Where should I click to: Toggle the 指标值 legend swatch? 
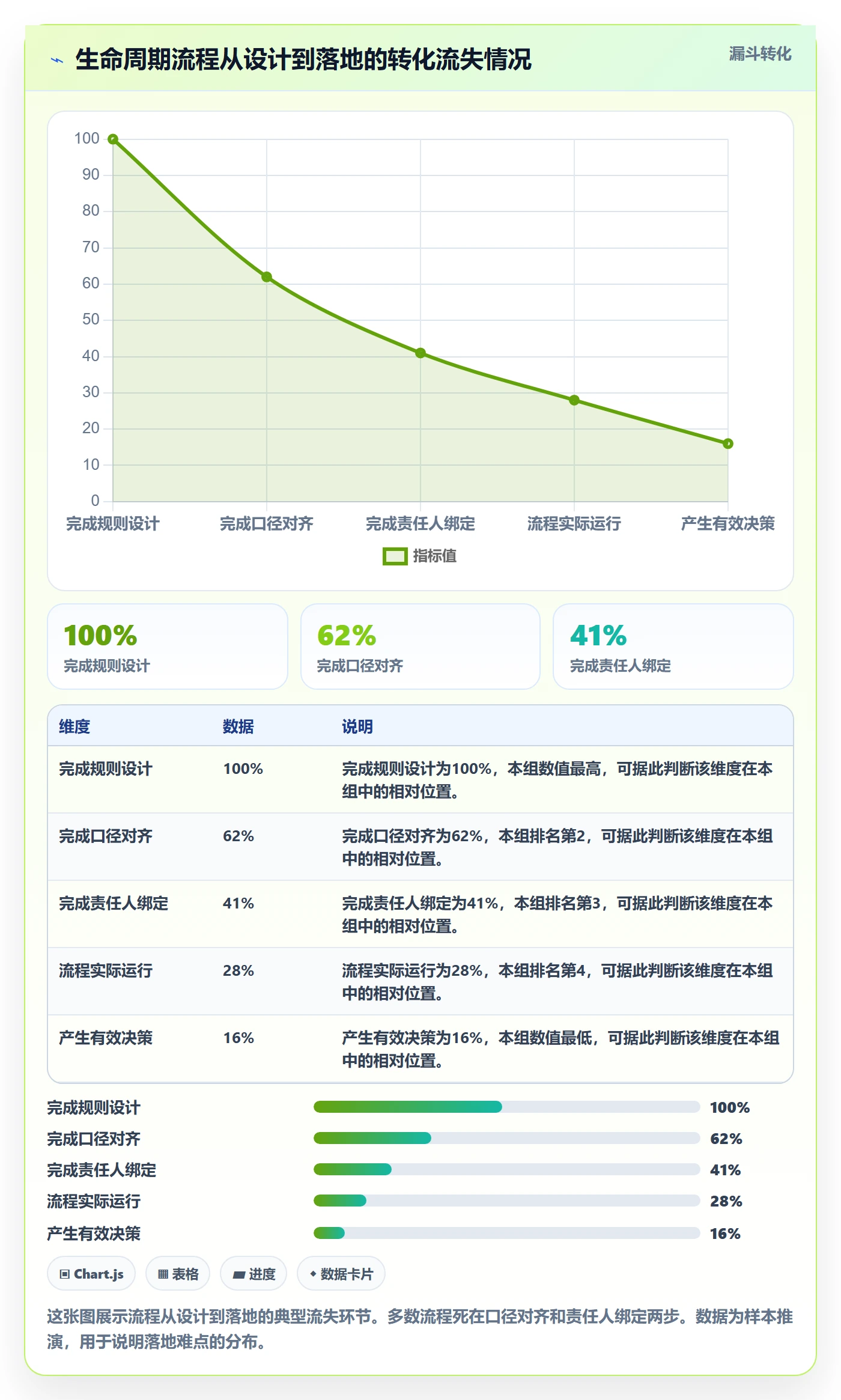click(395, 556)
